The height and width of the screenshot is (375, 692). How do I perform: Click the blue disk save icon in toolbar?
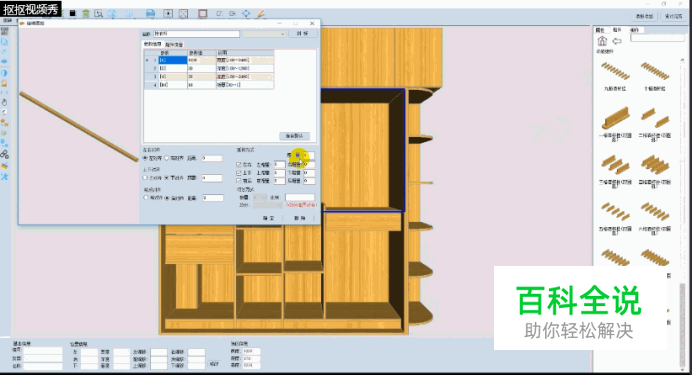pyautogui.click(x=150, y=14)
